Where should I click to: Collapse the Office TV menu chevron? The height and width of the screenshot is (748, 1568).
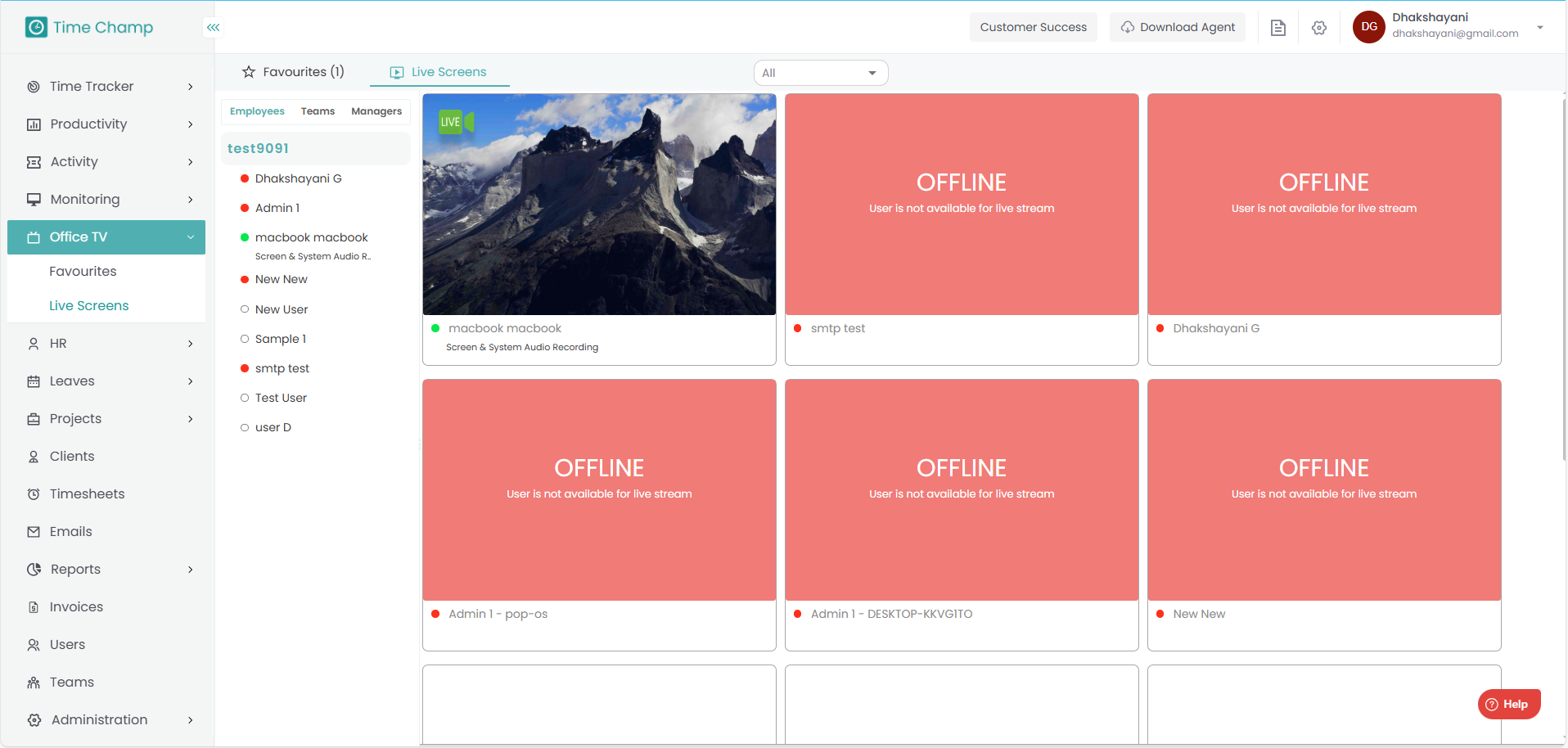pyautogui.click(x=191, y=237)
